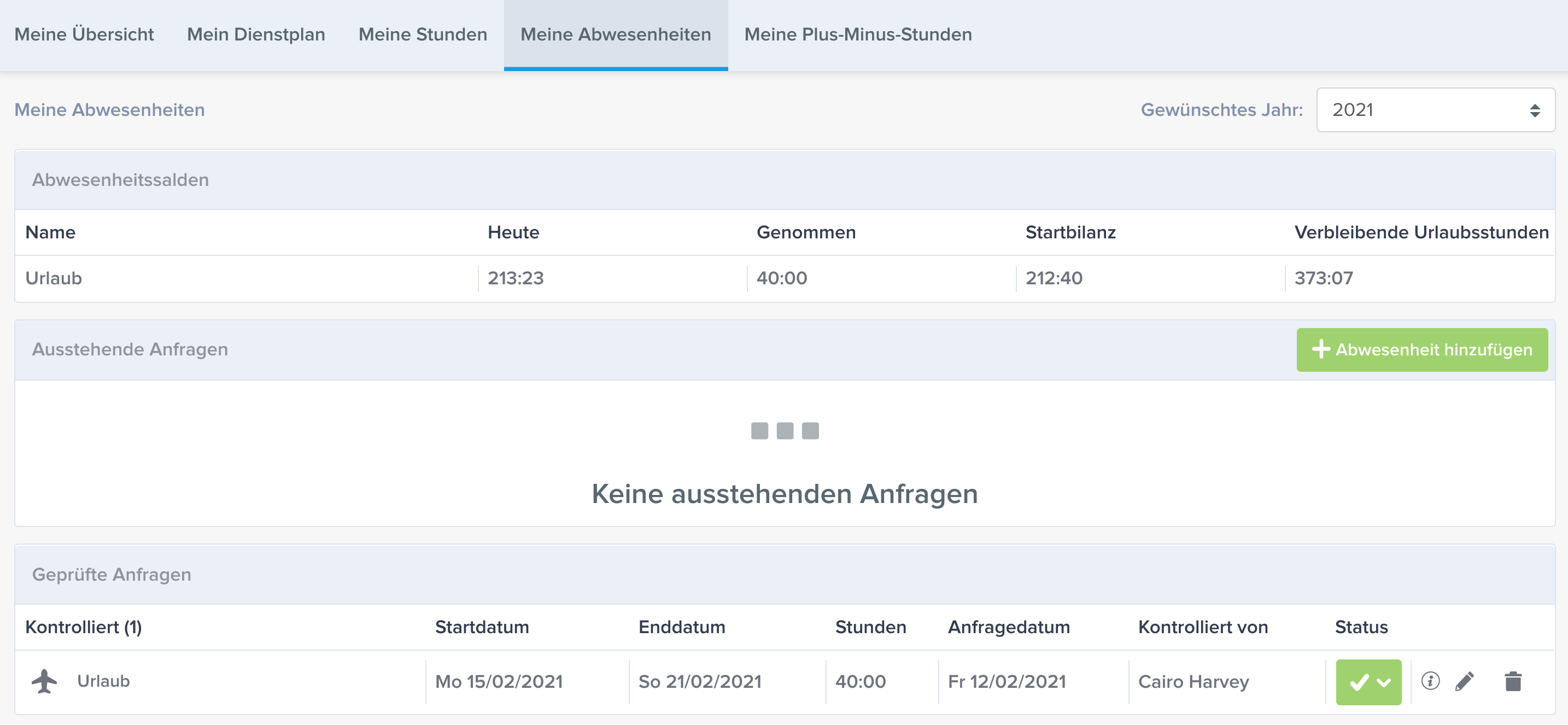The image size is (1568, 725).
Task: Click the Startbilanz column header
Action: click(1070, 232)
